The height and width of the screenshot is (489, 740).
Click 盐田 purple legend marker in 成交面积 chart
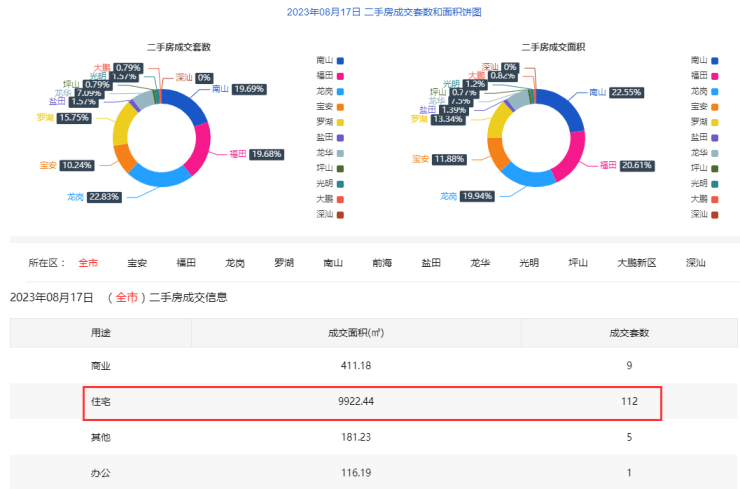click(717, 137)
